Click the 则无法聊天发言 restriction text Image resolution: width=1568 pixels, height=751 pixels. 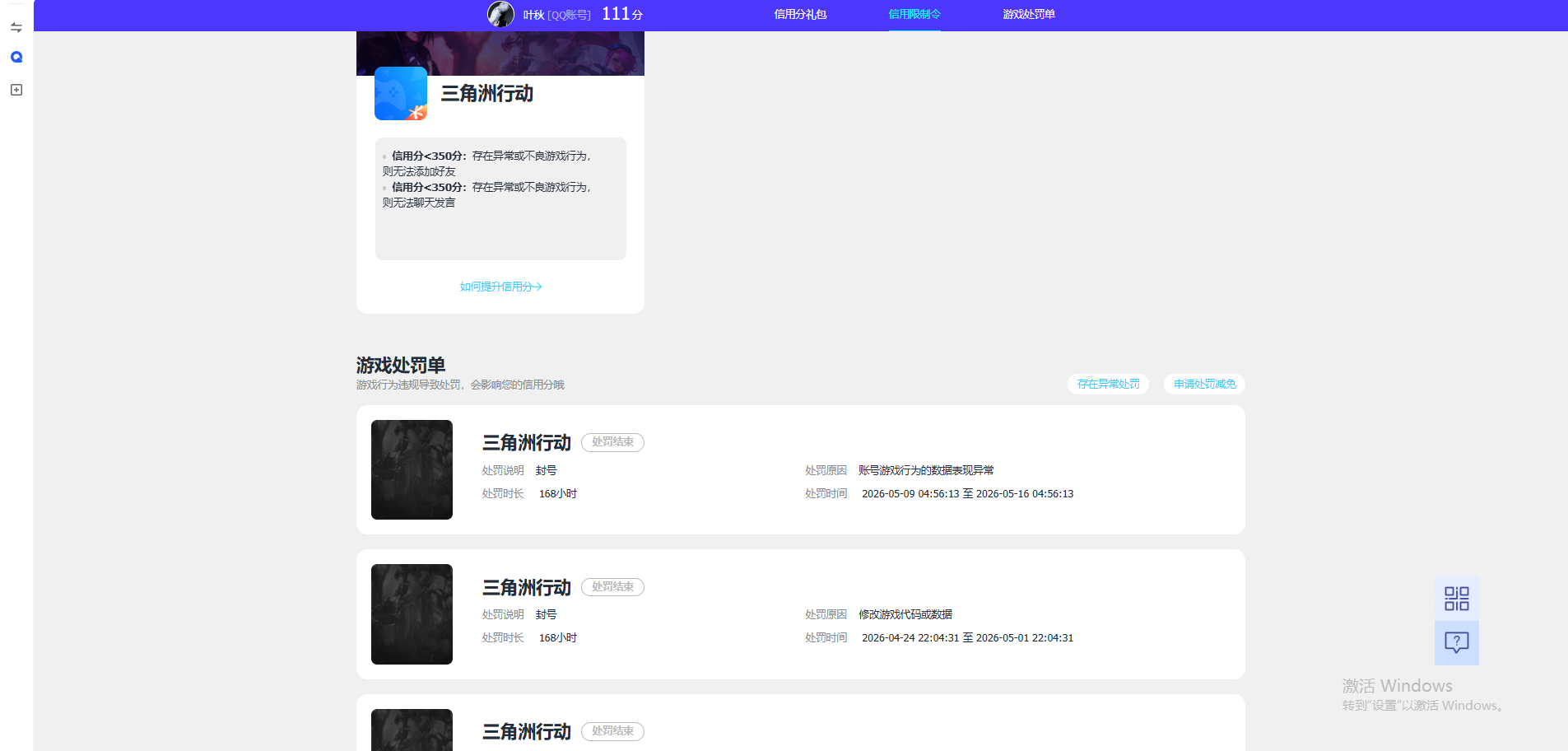point(419,203)
